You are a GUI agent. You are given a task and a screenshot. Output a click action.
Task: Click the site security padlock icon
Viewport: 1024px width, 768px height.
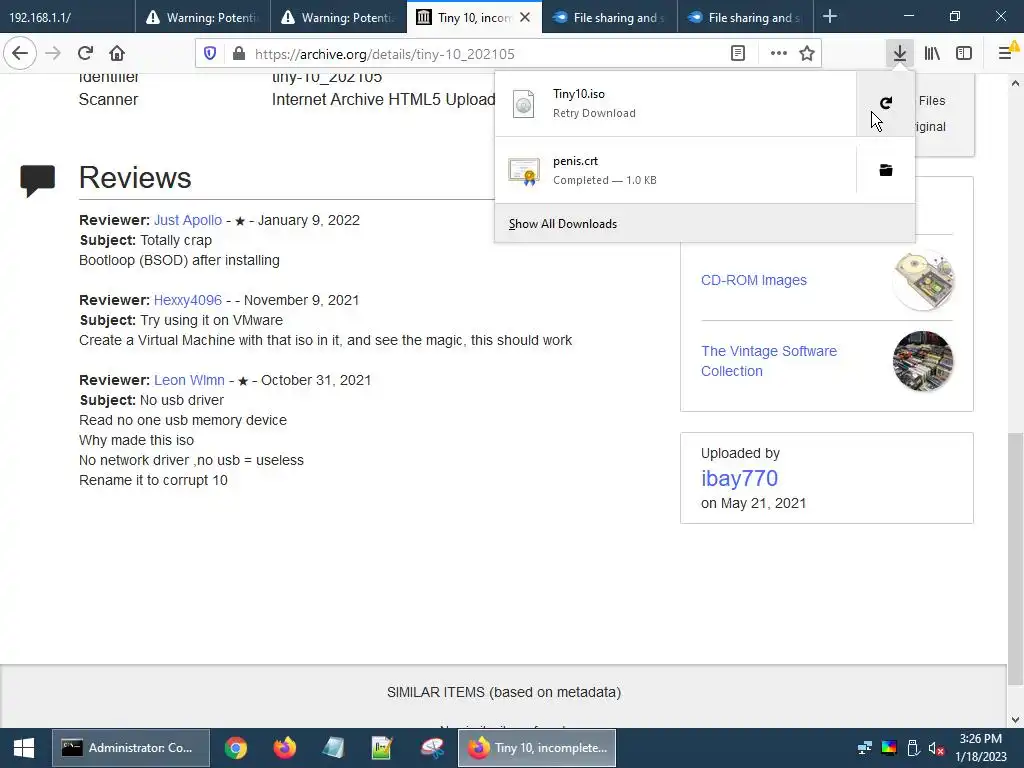[x=239, y=54]
